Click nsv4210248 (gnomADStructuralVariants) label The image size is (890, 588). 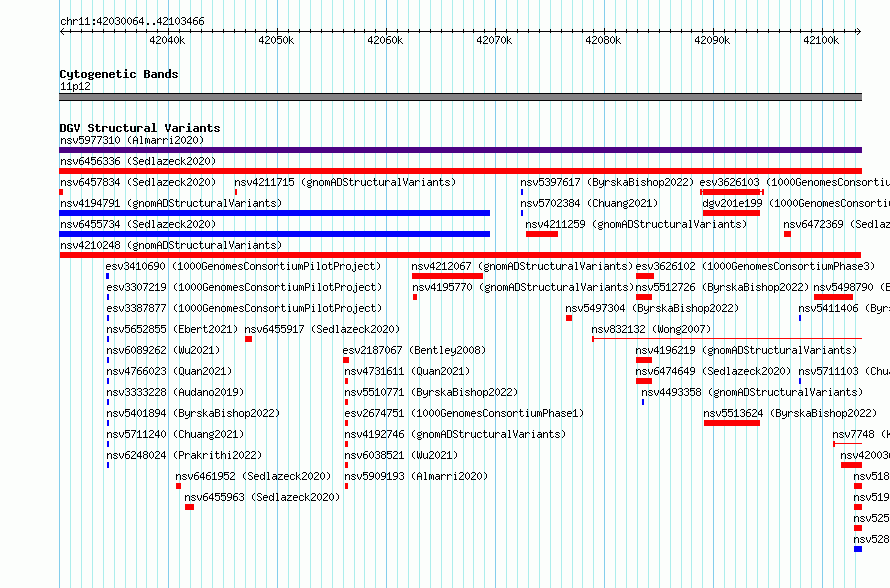point(171,245)
